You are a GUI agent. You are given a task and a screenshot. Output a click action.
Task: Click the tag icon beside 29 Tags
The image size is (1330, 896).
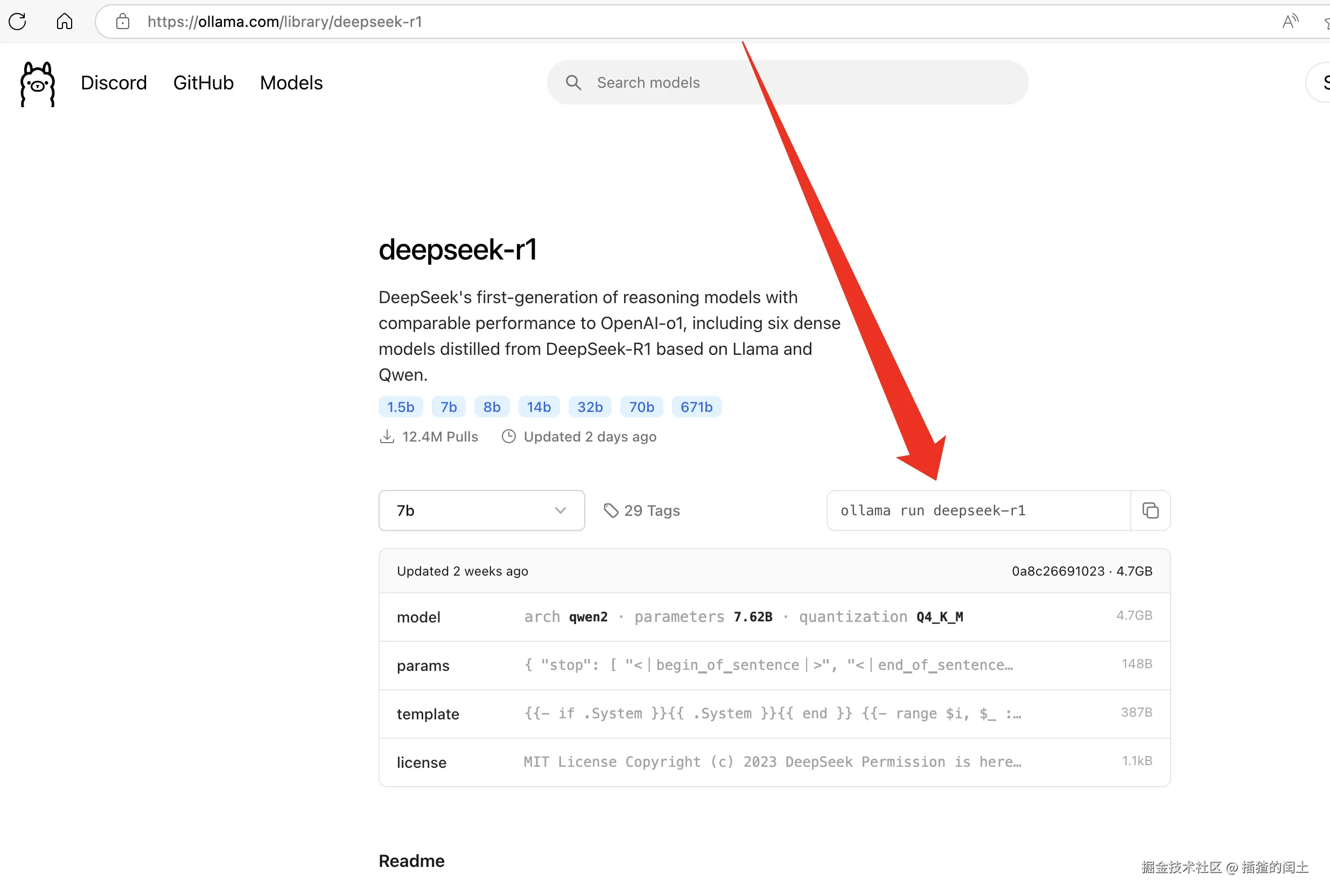pos(611,510)
